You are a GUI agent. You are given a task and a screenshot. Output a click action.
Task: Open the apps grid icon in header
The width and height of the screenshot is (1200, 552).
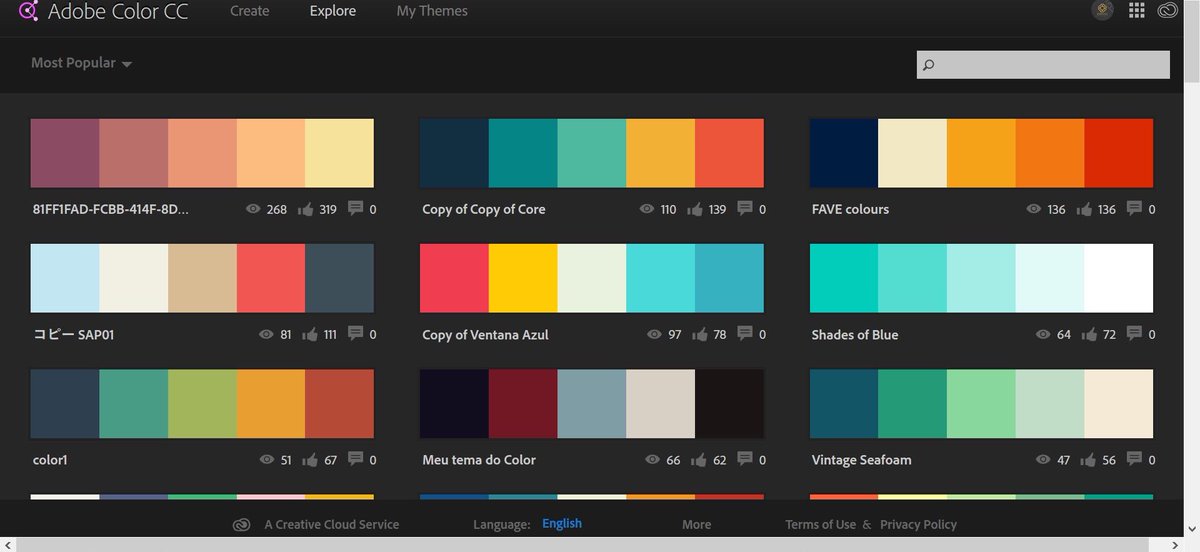[x=1137, y=11]
